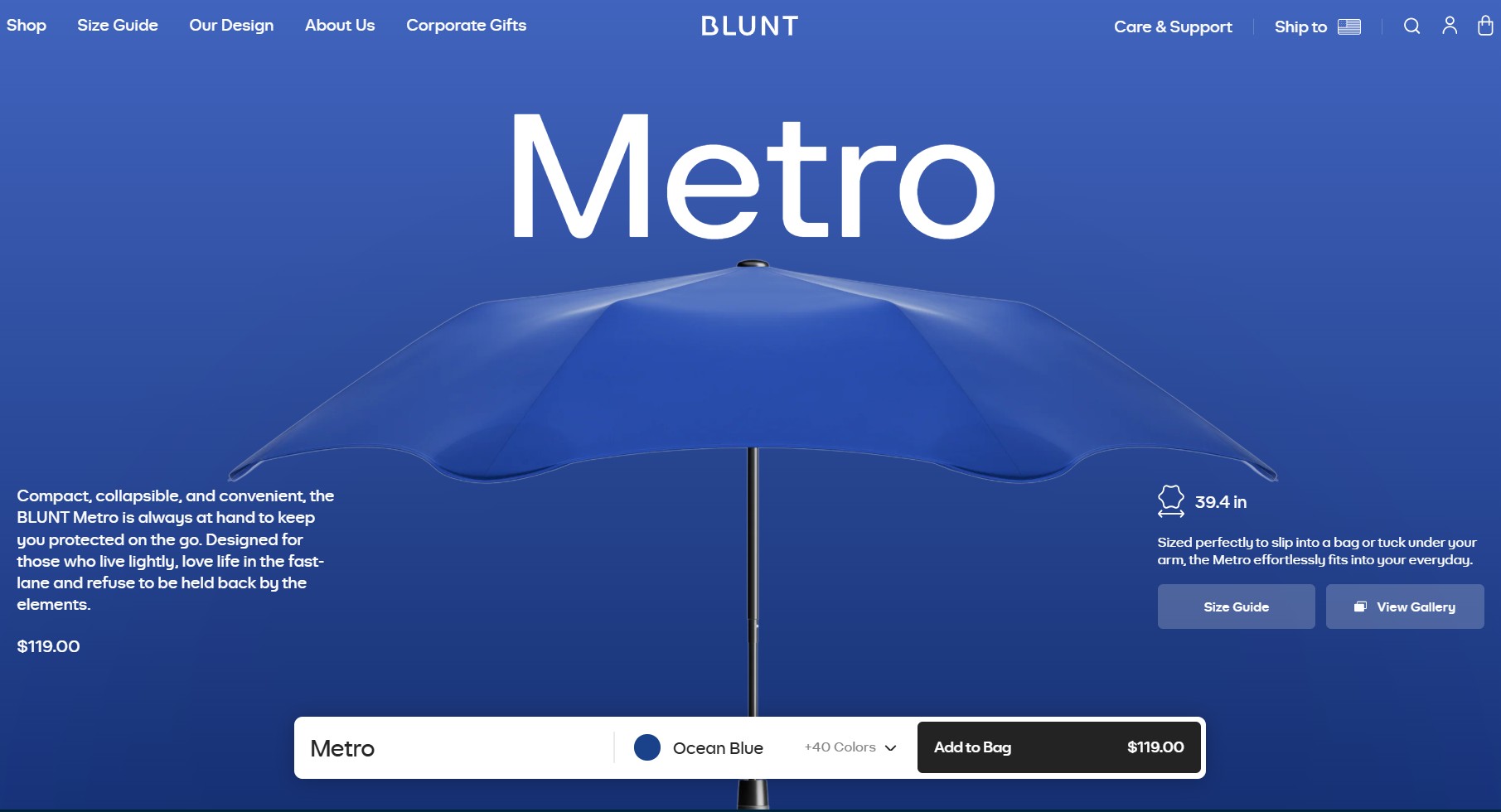Open the Ship to country selector

[x=1317, y=27]
